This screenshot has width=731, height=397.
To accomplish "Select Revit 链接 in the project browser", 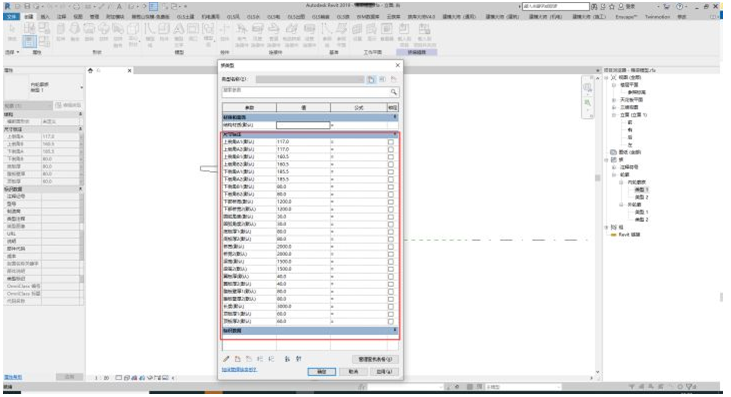I will click(629, 234).
